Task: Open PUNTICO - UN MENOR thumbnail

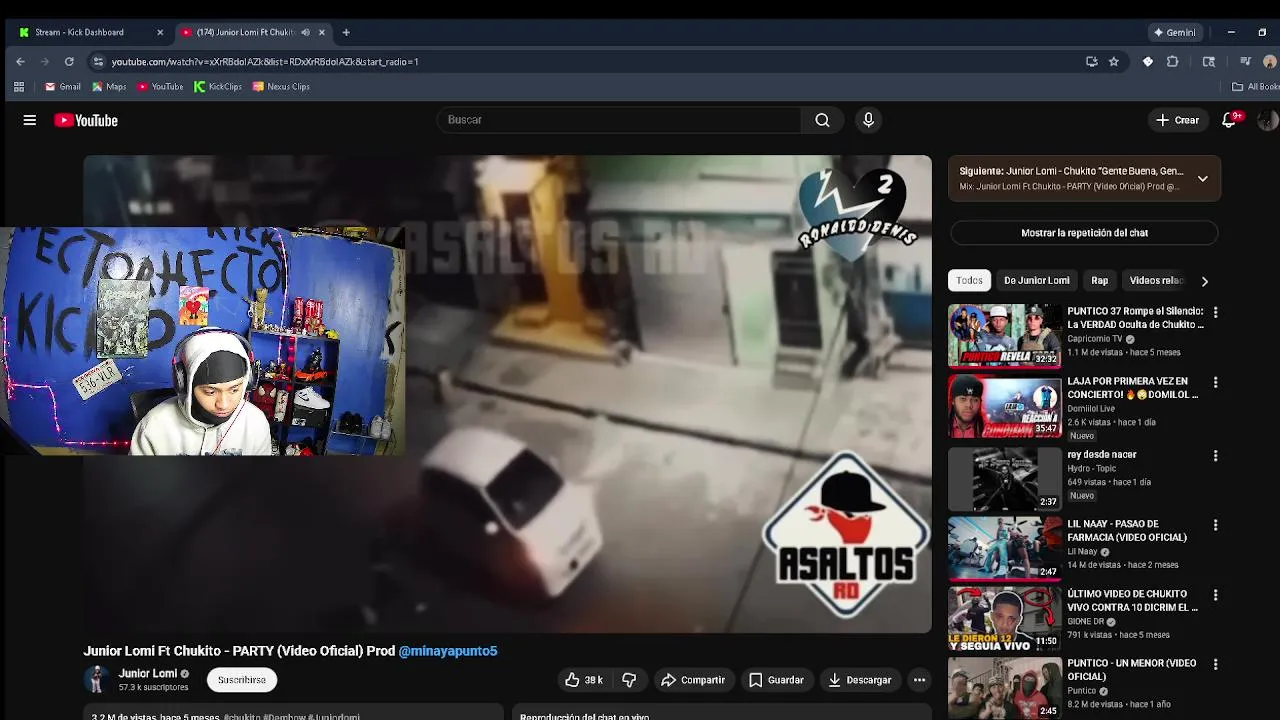Action: click(1004, 688)
